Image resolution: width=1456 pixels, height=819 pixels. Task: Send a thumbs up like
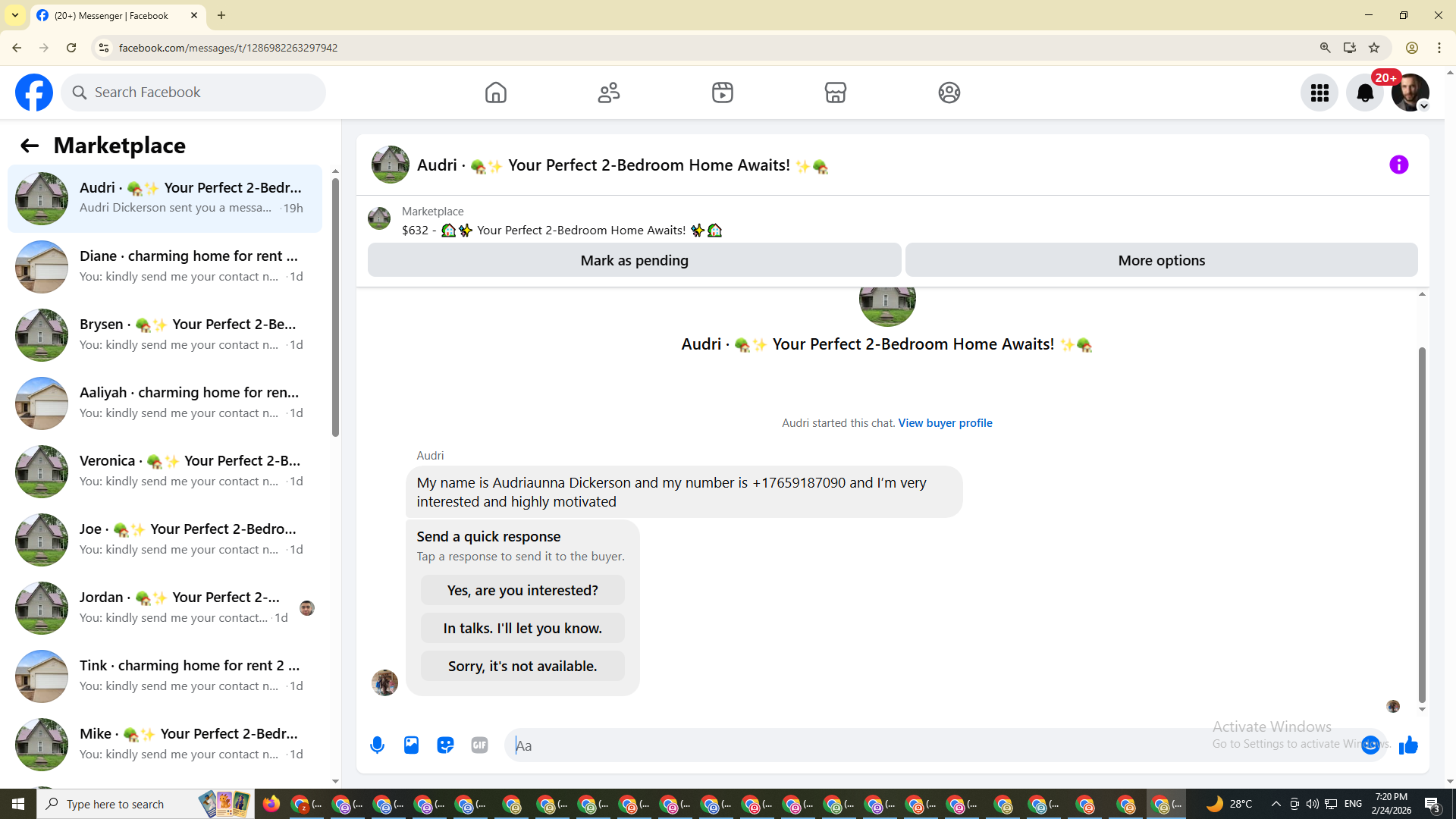1408,745
